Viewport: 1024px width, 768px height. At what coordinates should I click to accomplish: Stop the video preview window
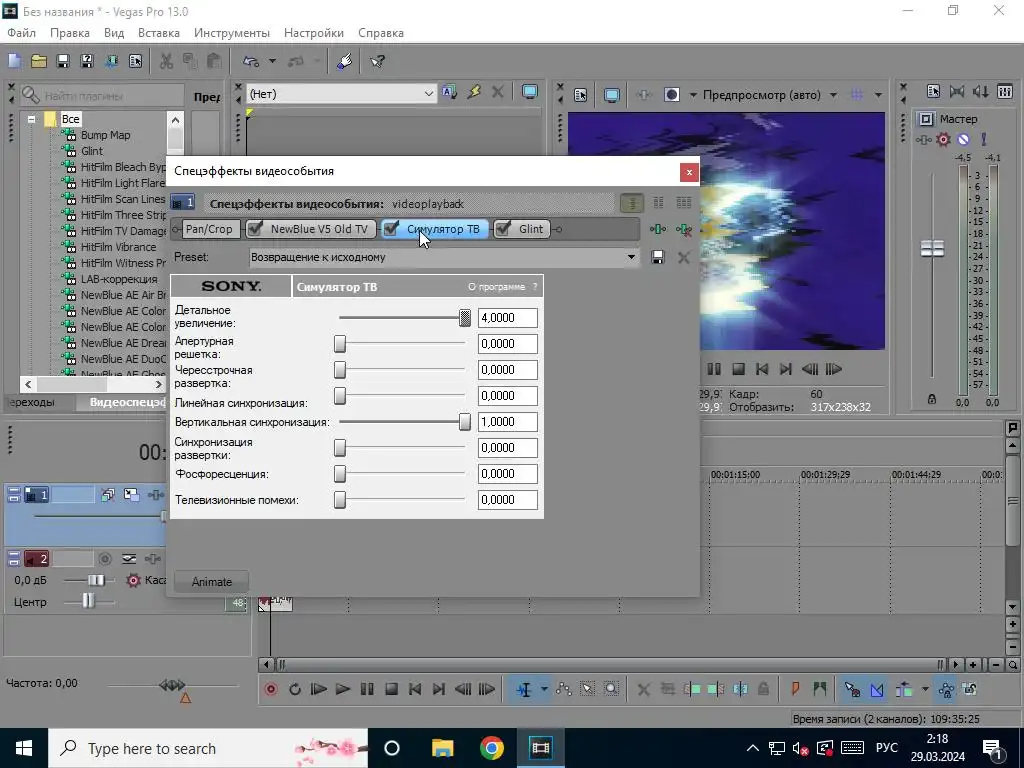[x=738, y=370]
